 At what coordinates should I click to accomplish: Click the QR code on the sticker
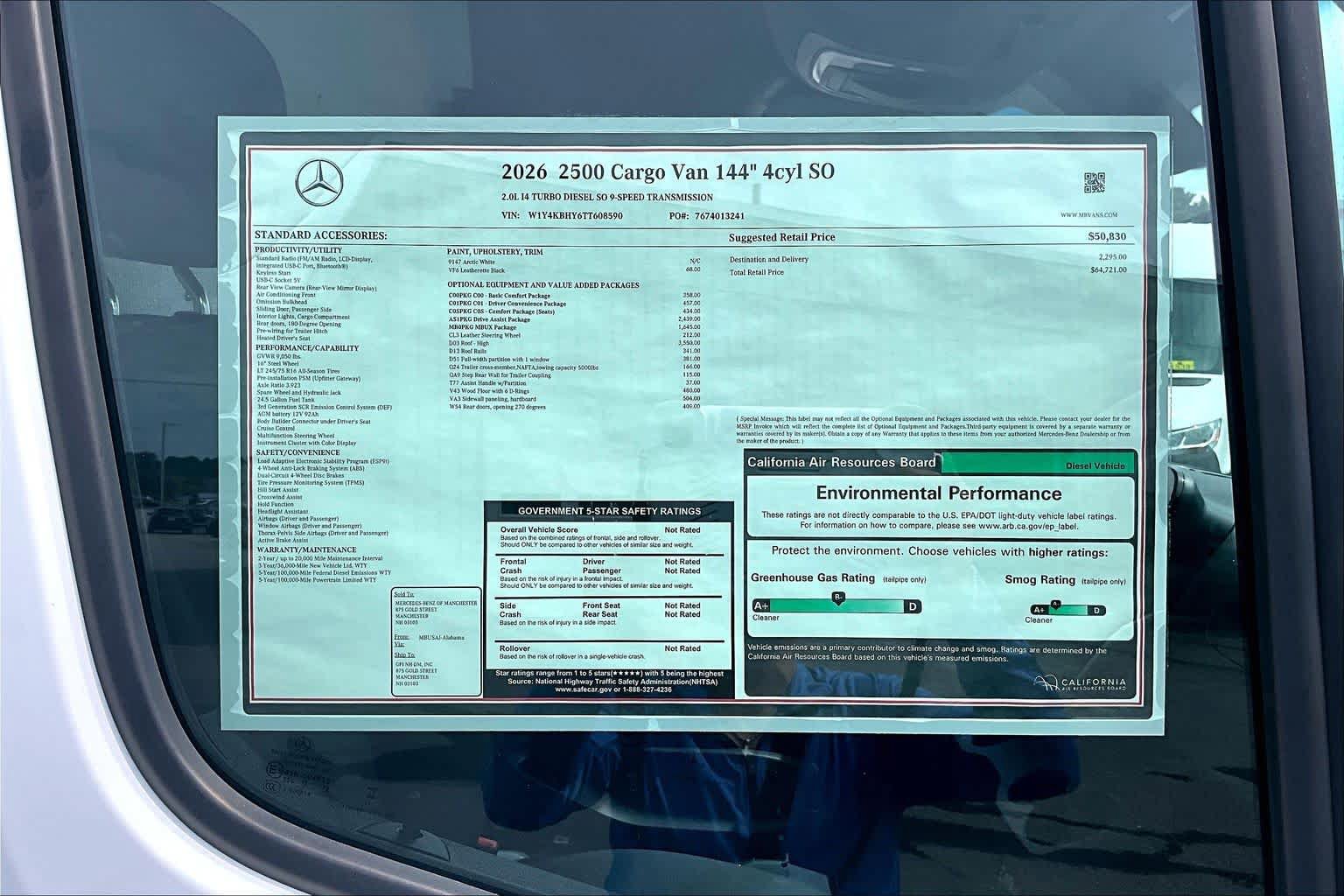pos(1095,183)
